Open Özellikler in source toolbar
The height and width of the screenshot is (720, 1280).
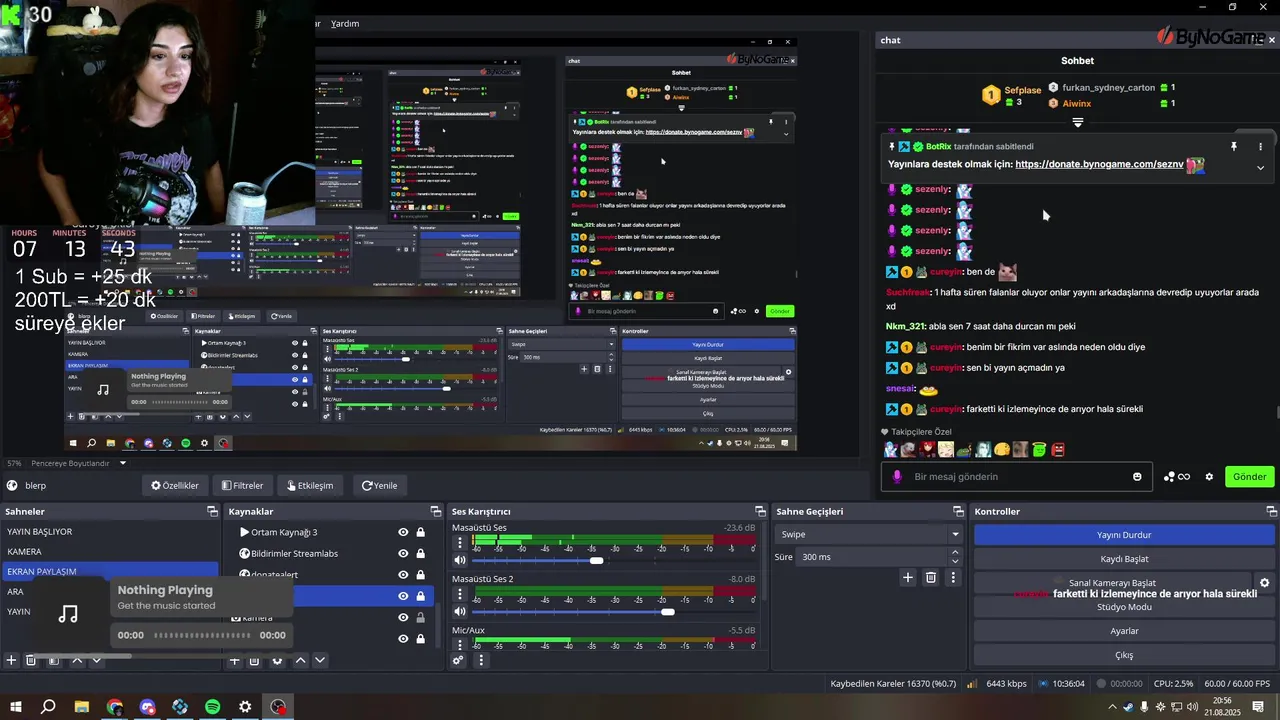(x=175, y=485)
